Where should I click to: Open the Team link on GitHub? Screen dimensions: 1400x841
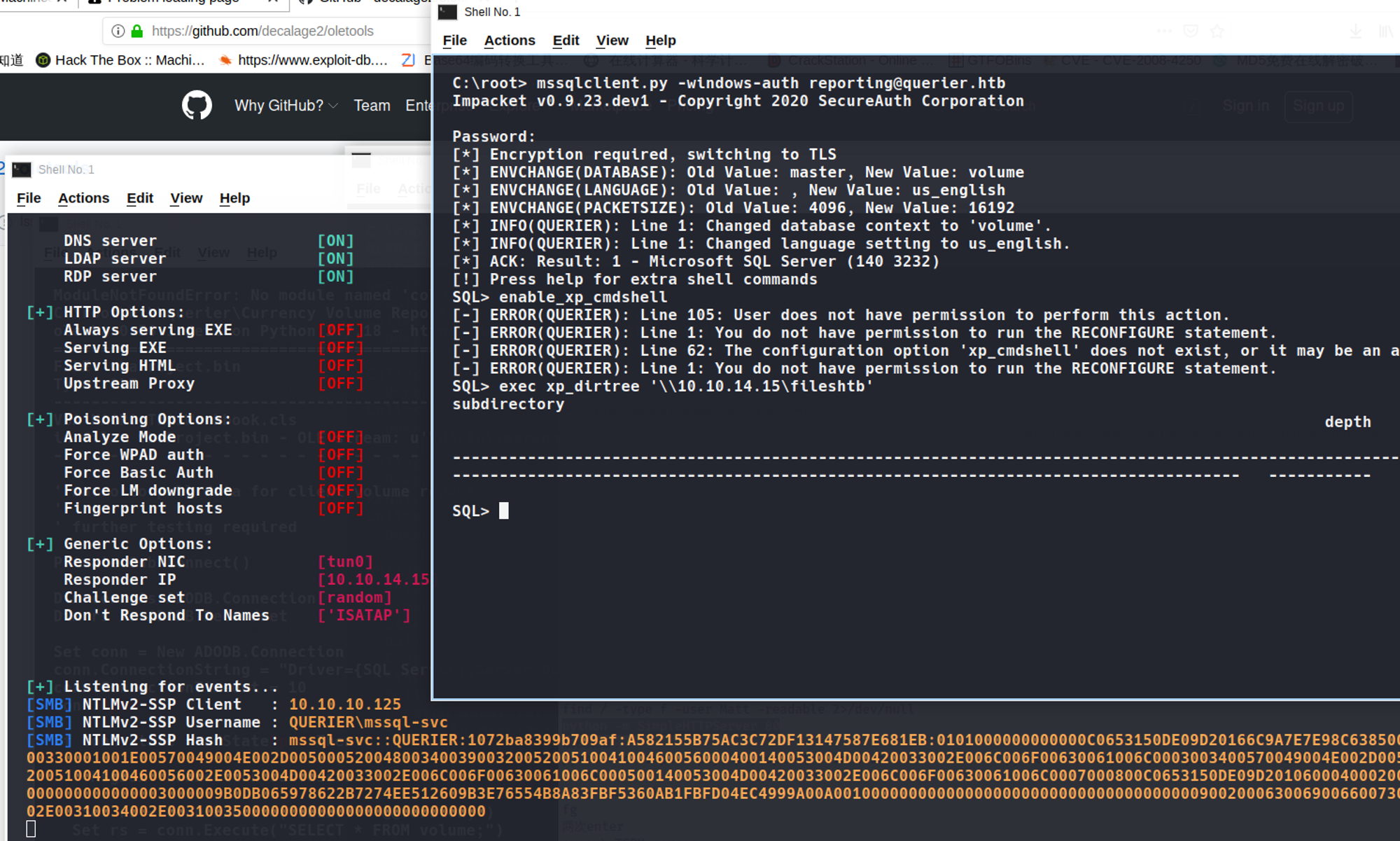tap(372, 106)
